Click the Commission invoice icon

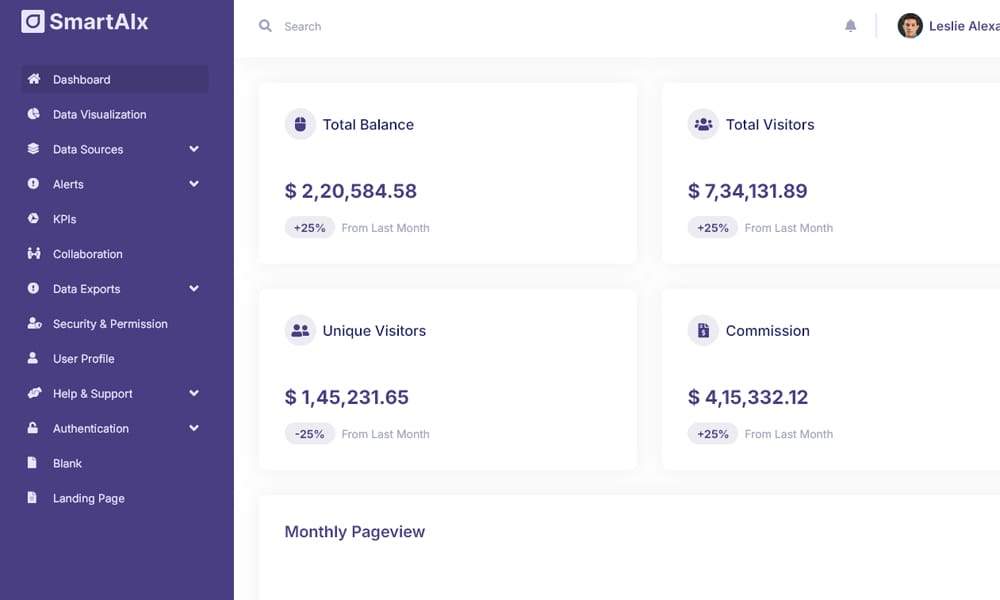coord(703,330)
